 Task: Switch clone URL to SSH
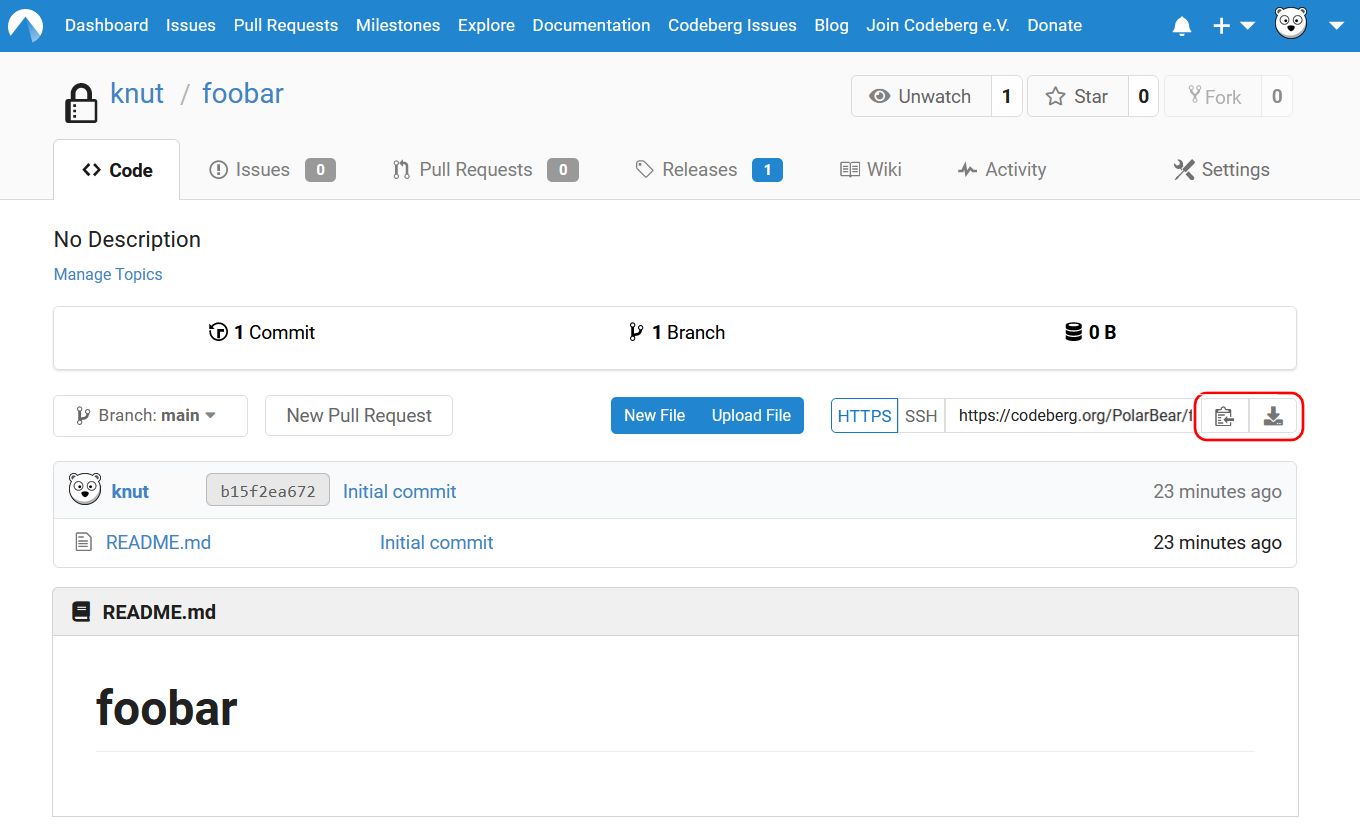(x=921, y=416)
